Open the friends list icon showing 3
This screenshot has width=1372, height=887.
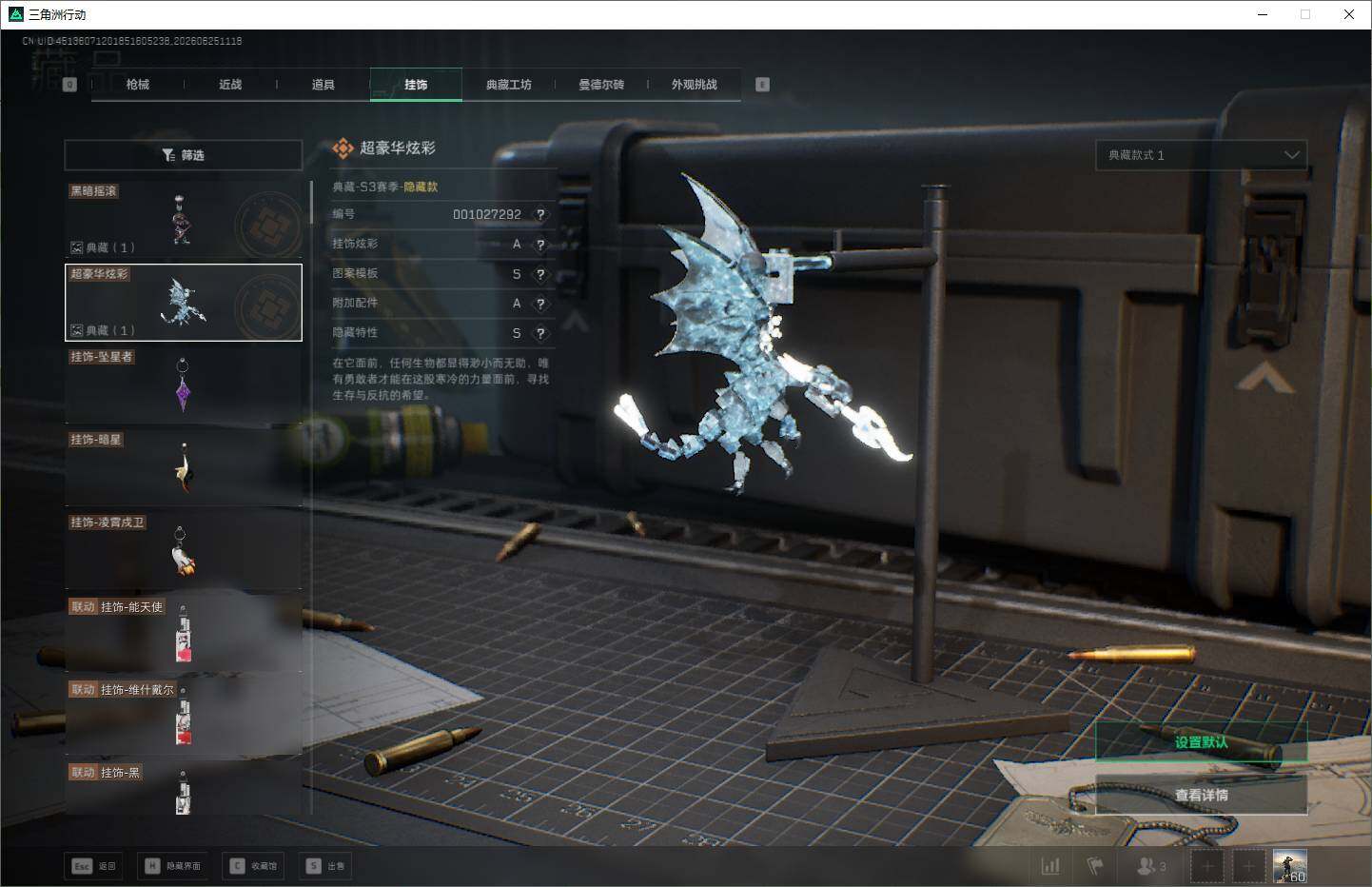click(1151, 866)
